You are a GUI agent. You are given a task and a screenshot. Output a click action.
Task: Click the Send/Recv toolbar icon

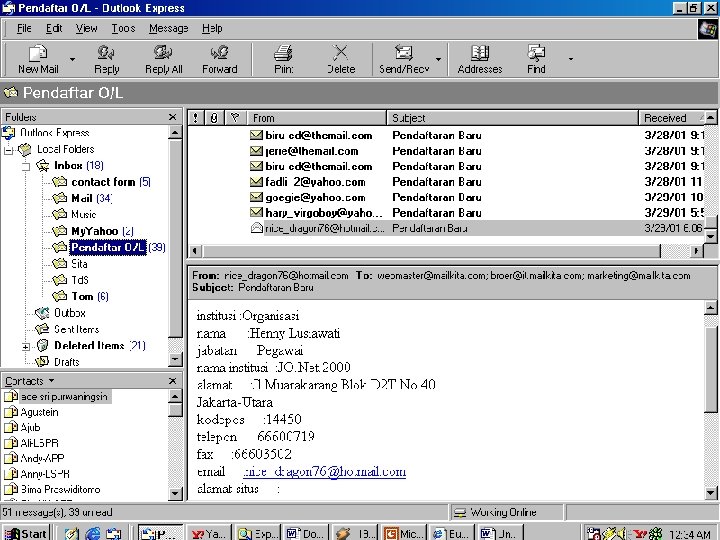403,58
